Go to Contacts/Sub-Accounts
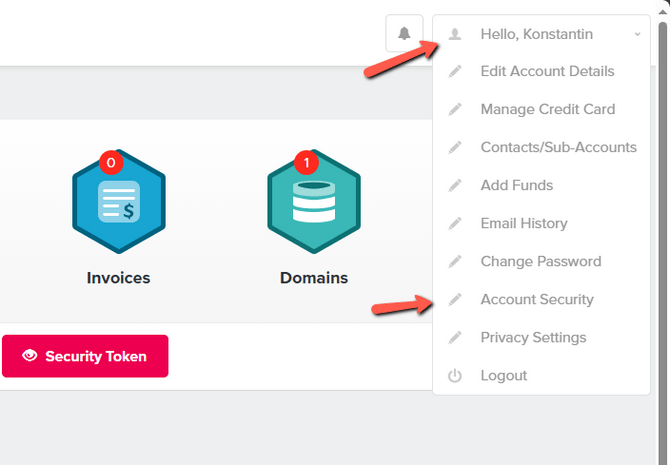670x465 pixels. click(558, 148)
